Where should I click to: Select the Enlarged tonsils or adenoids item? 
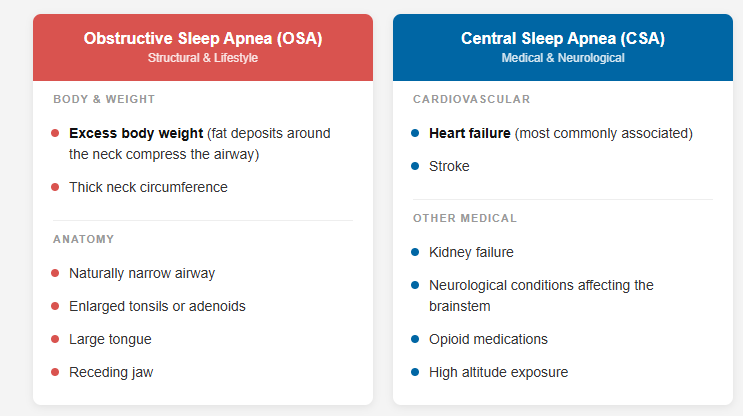click(157, 306)
